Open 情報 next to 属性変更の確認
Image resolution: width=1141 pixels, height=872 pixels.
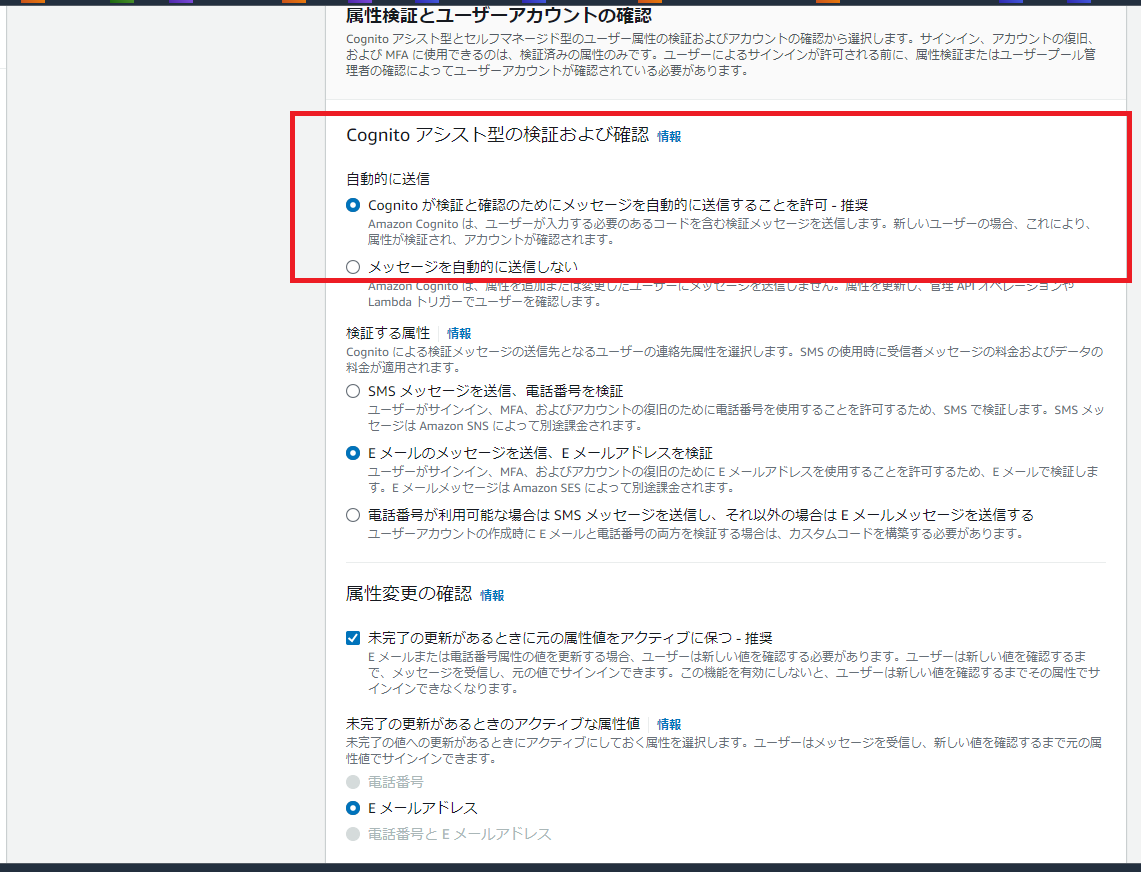493,594
